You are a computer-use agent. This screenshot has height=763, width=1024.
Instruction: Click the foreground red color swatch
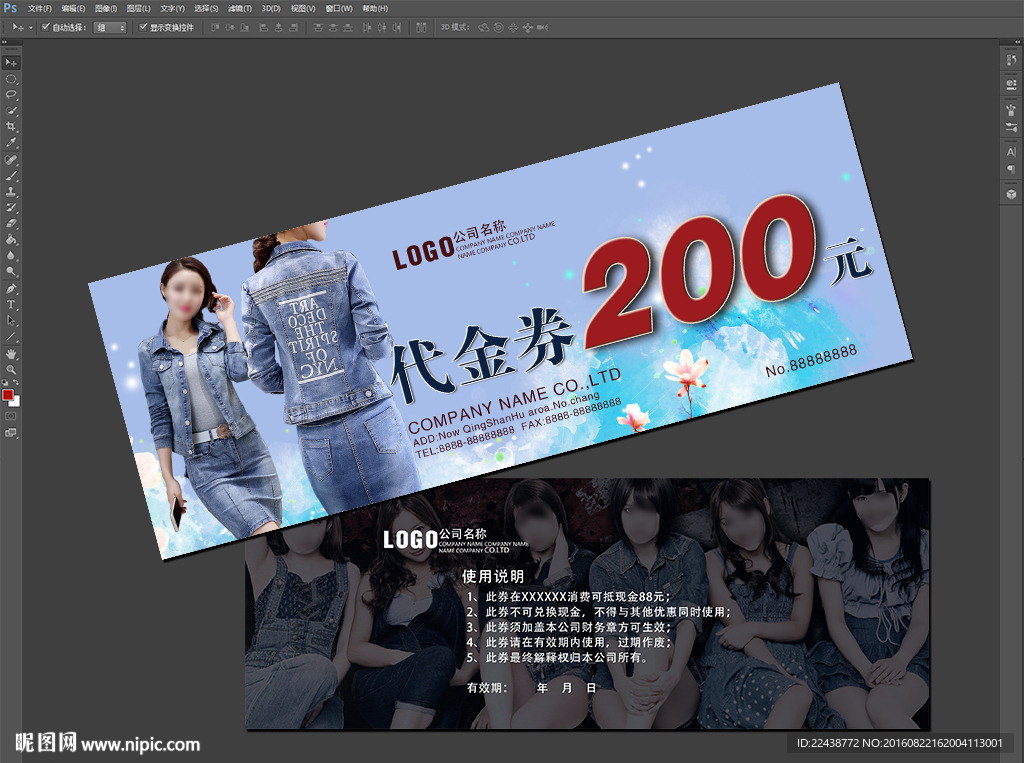point(8,395)
